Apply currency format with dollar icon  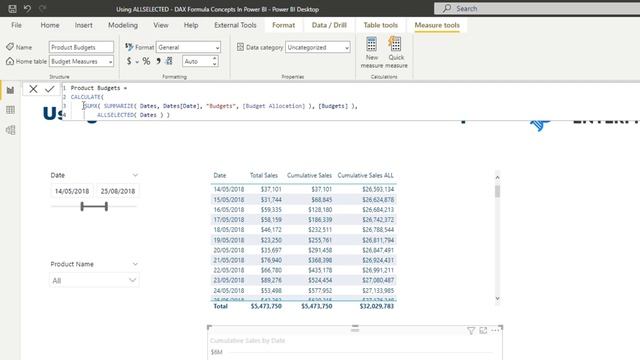[x=129, y=61]
